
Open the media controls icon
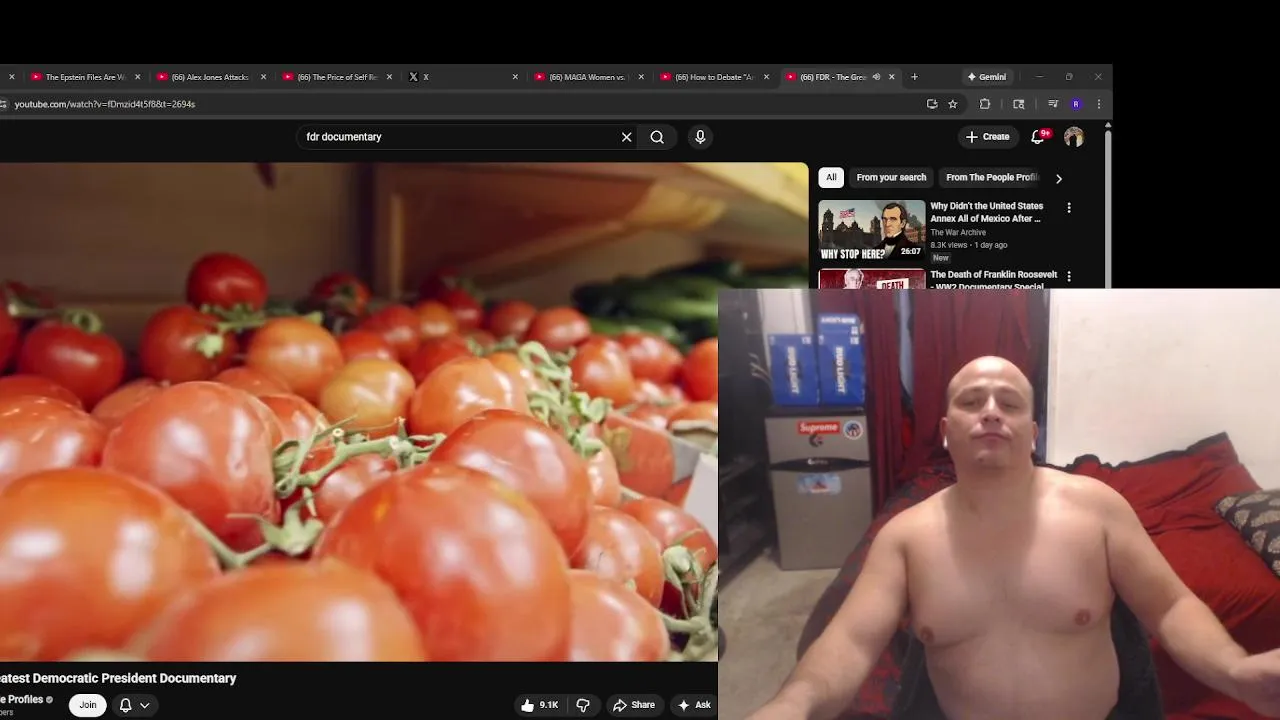pos(1053,104)
